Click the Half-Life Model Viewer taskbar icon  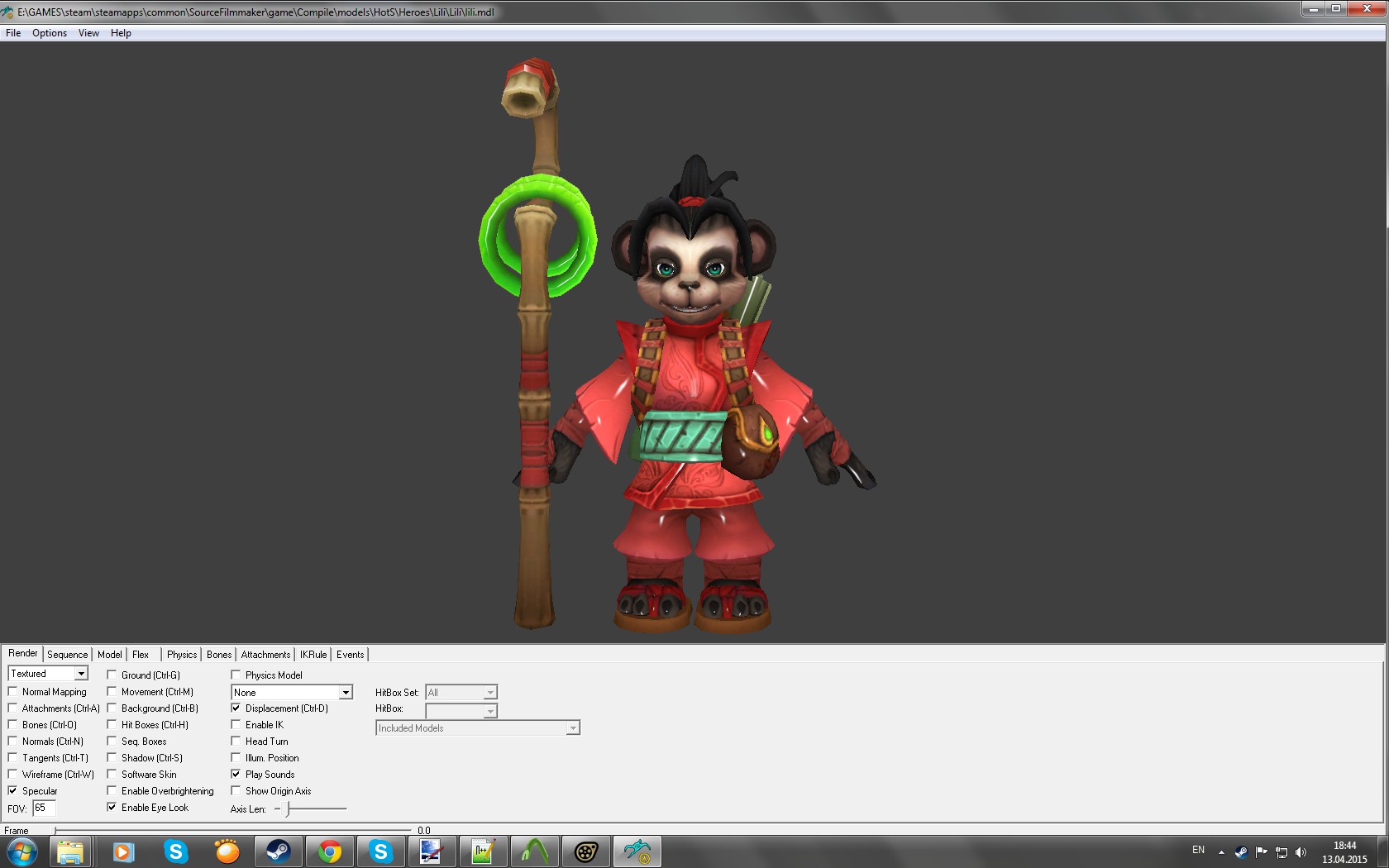coord(637,851)
